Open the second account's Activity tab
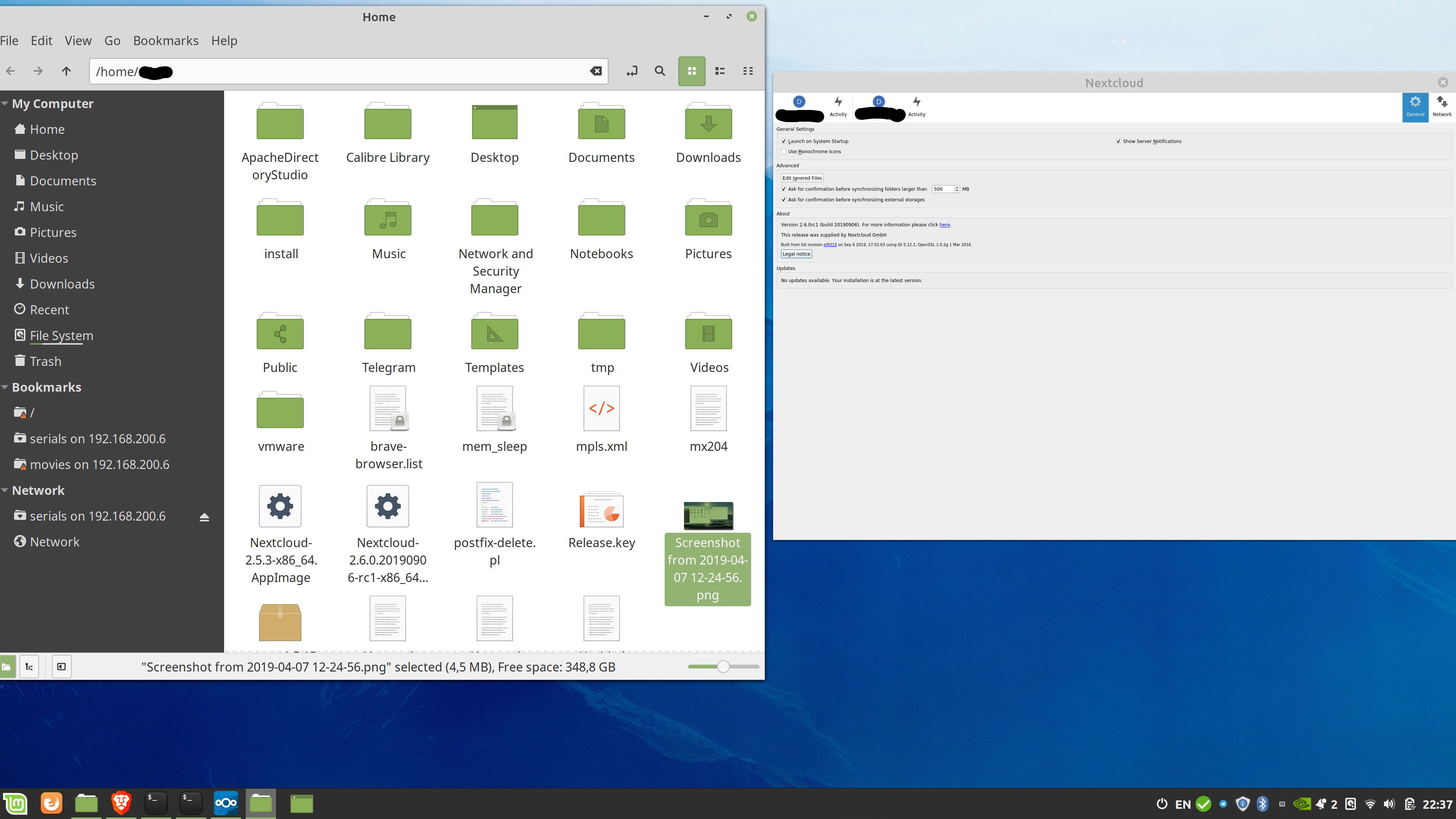The image size is (1456, 819). (916, 107)
